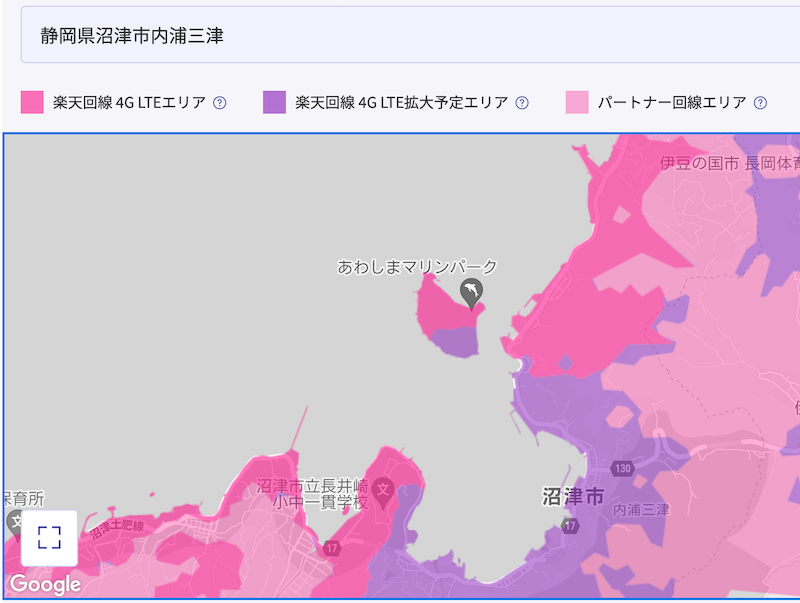
Task: Click the あわしまマリンパーク dolphin map pin
Action: point(471,293)
